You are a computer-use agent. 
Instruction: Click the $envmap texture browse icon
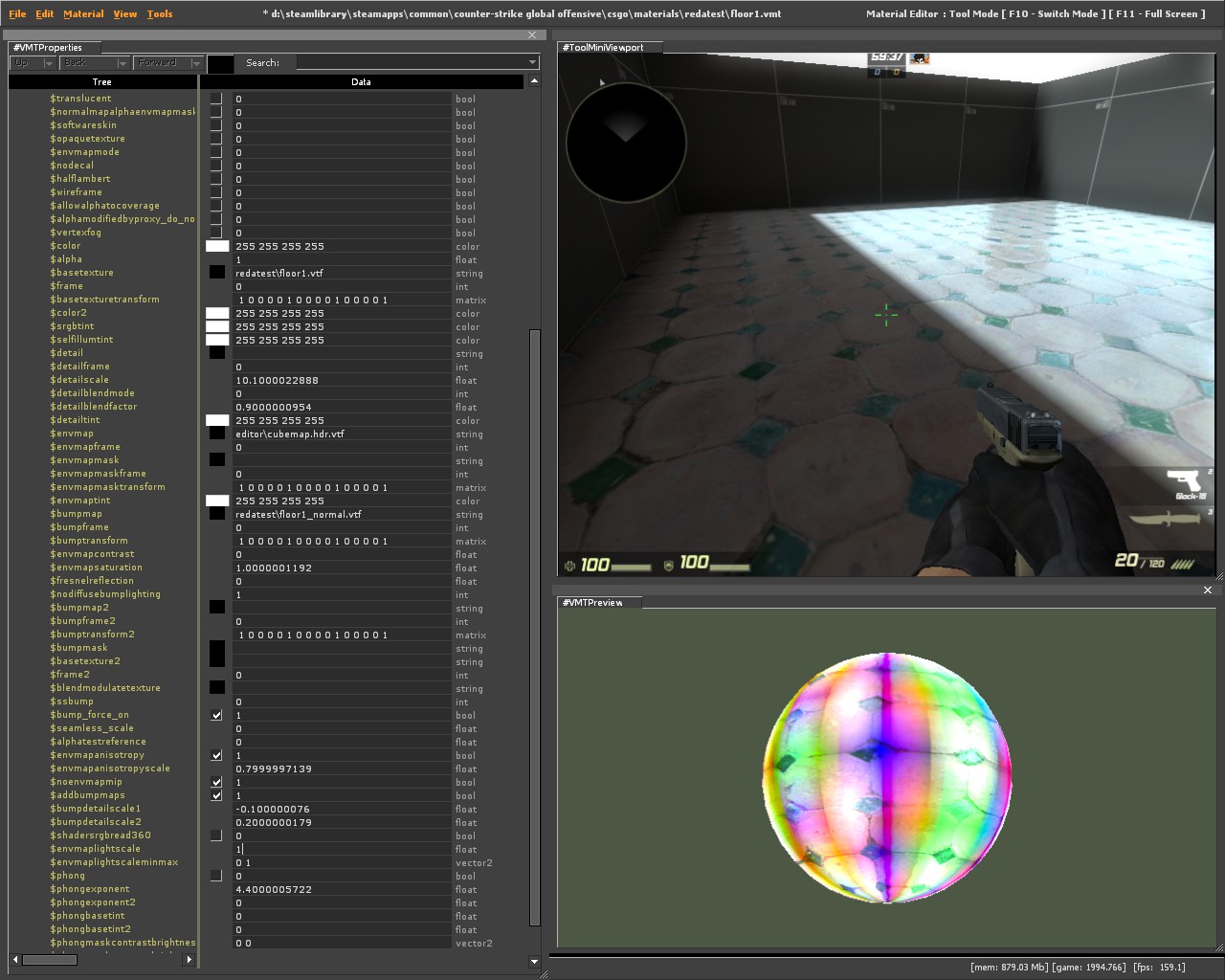click(x=217, y=434)
